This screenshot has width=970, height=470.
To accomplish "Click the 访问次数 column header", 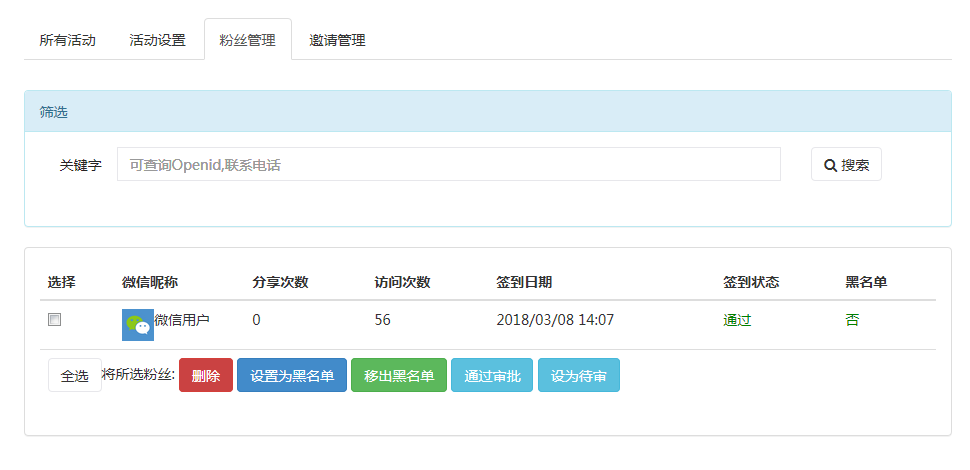I will (x=402, y=283).
